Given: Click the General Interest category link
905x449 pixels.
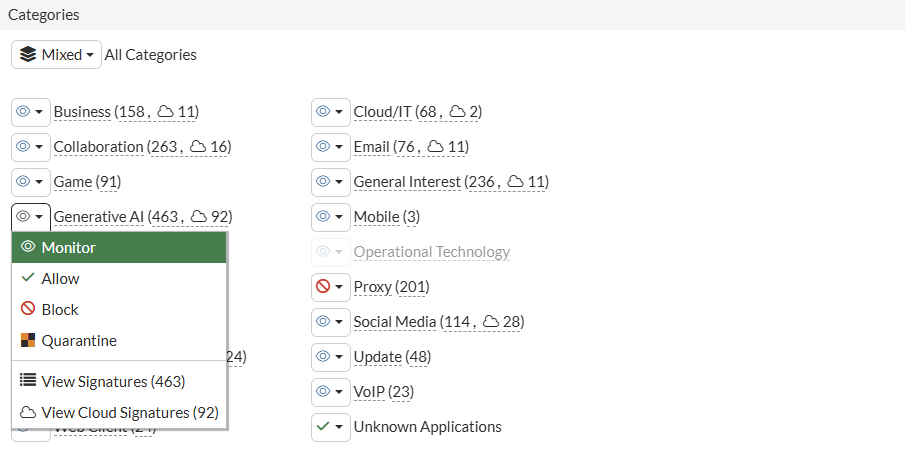Looking at the screenshot, I should coord(407,182).
